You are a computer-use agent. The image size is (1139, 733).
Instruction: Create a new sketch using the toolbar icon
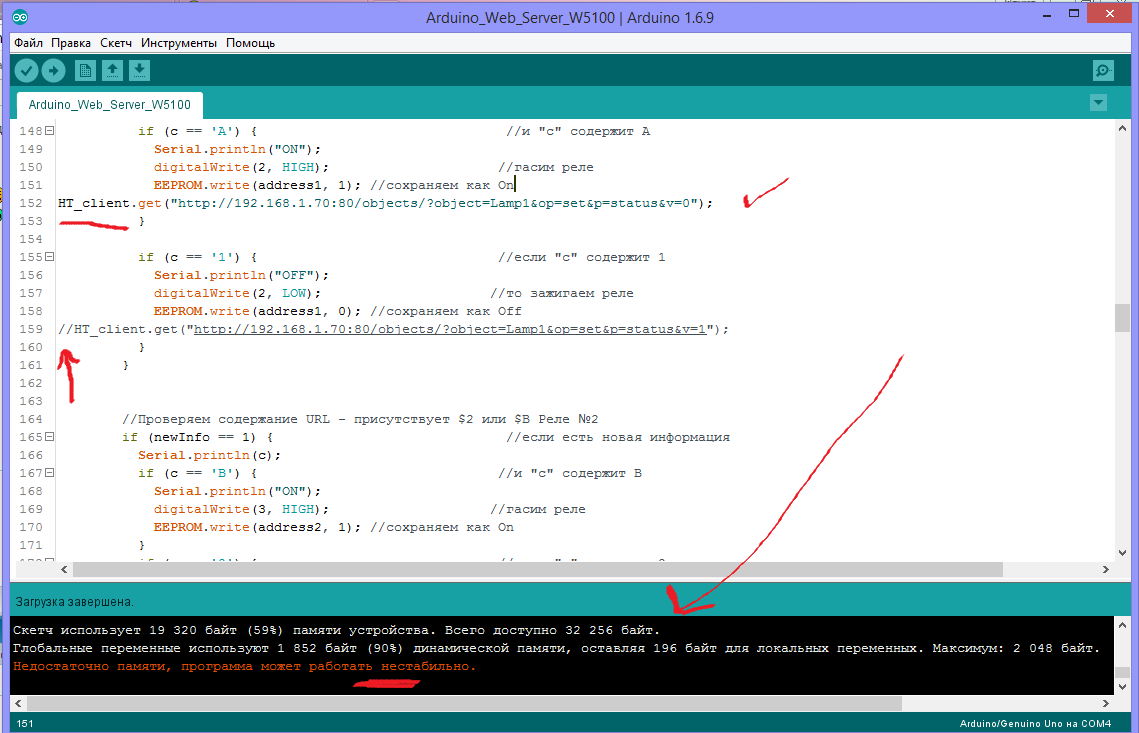(x=86, y=70)
